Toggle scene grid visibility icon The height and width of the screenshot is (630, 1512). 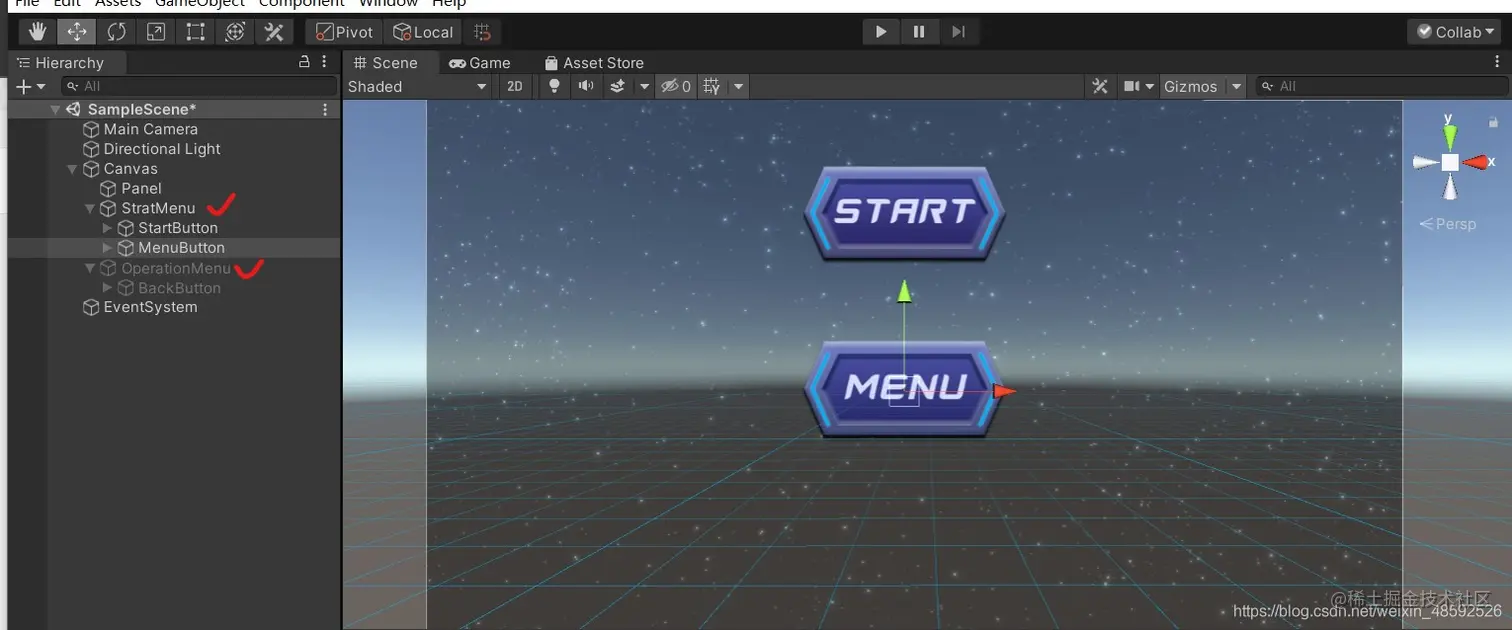point(712,87)
